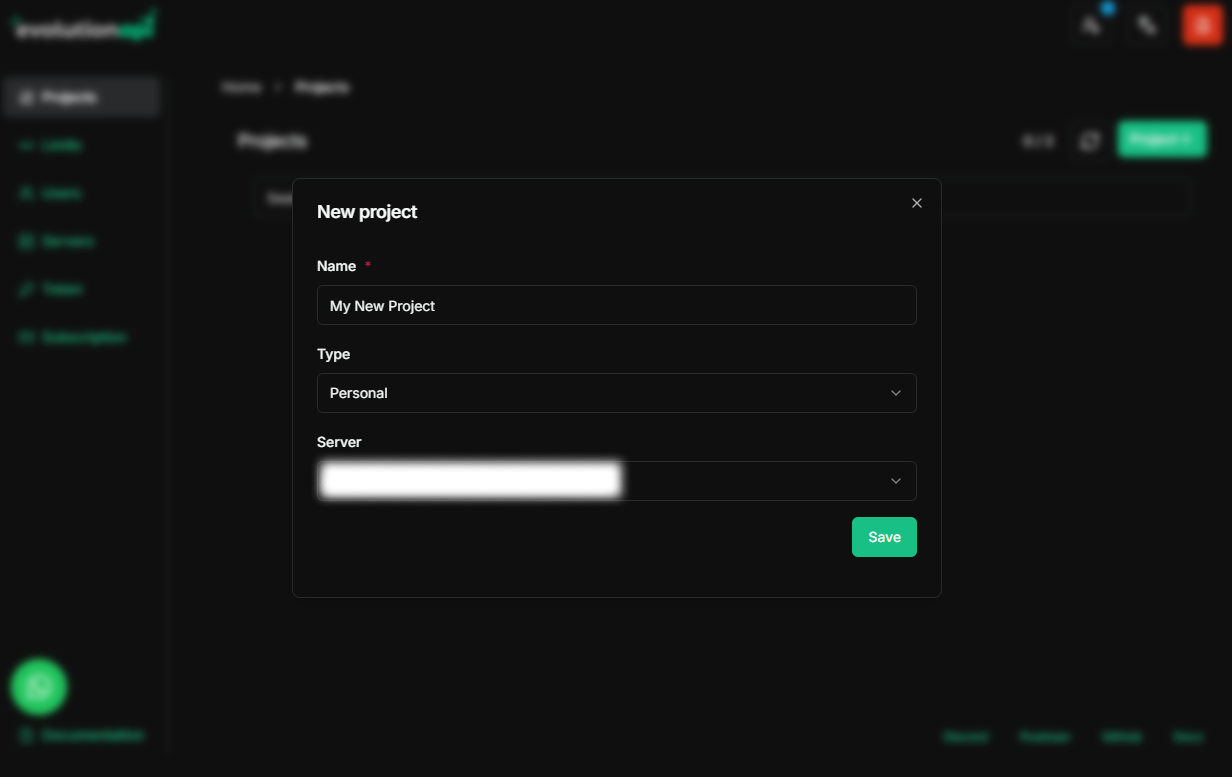
Task: Select Projects in the breadcrumb trail
Action: pos(321,87)
